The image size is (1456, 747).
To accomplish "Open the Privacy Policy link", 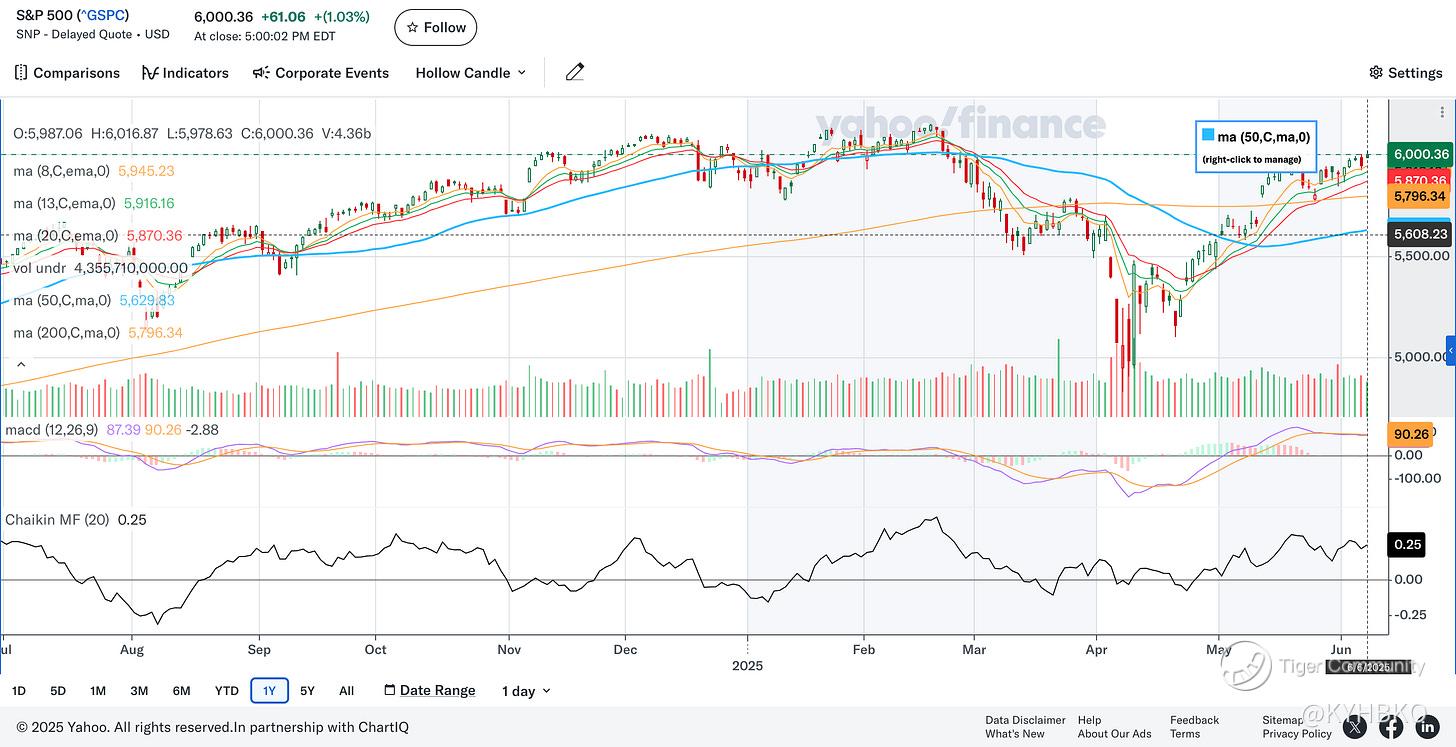I will coord(1297,734).
